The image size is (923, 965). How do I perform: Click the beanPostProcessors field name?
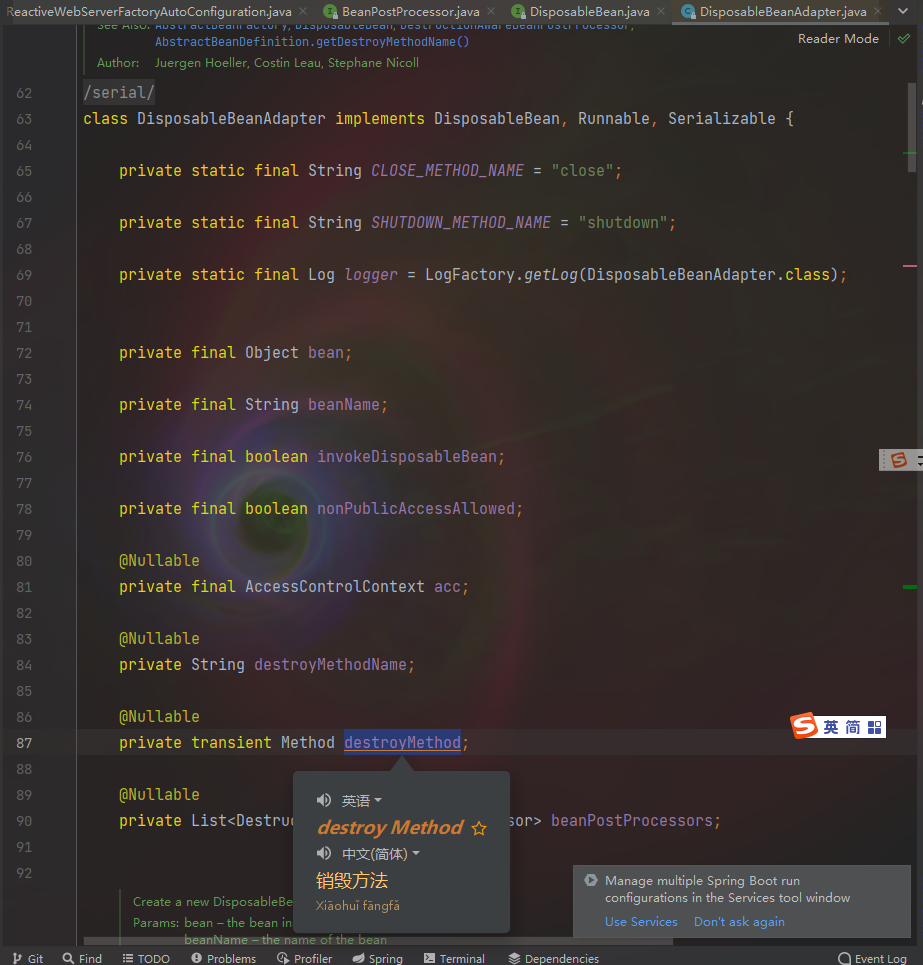632,821
